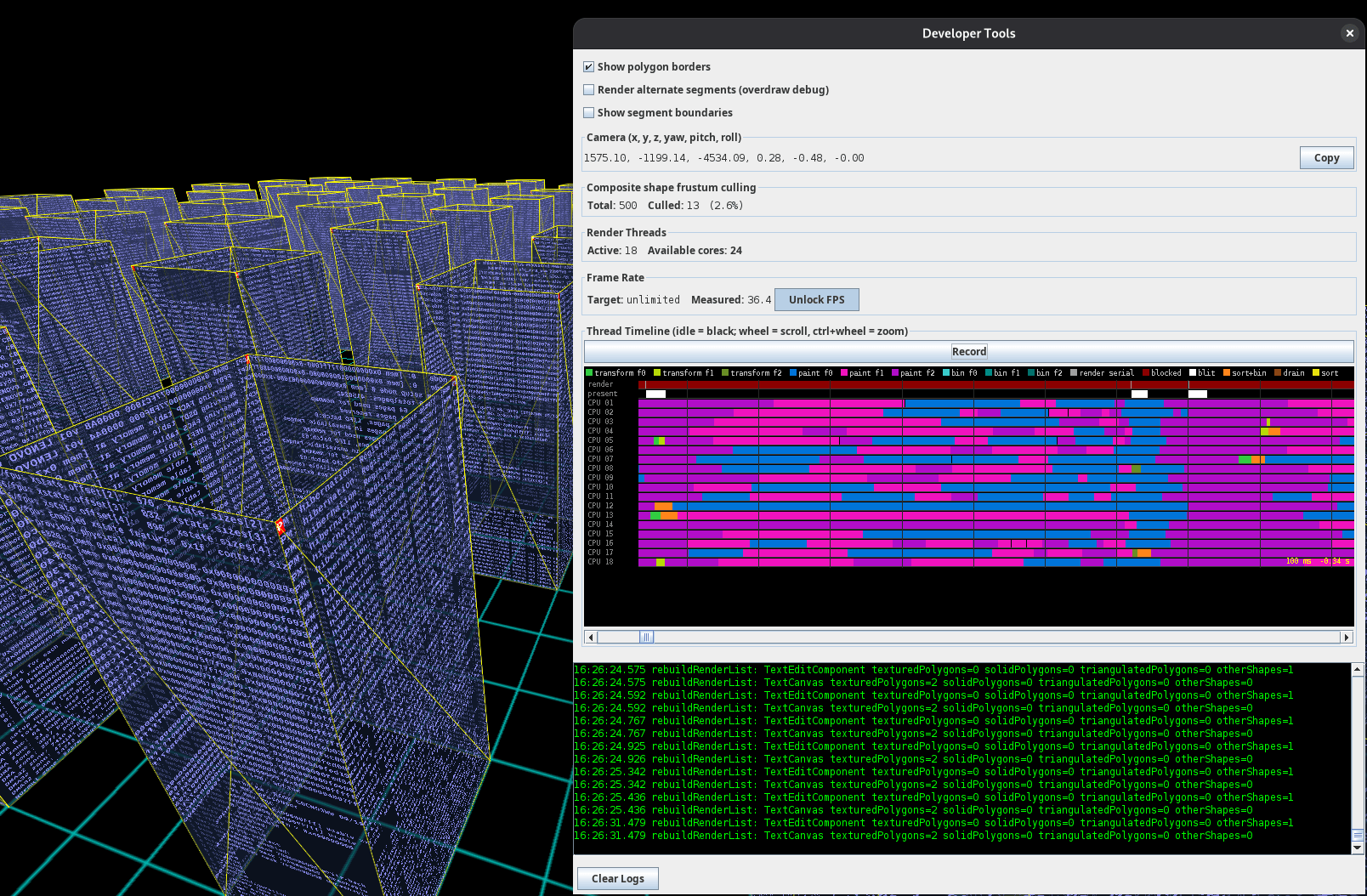This screenshot has width=1367, height=896.
Task: Click the camera coordinates value field
Action: coord(939,157)
